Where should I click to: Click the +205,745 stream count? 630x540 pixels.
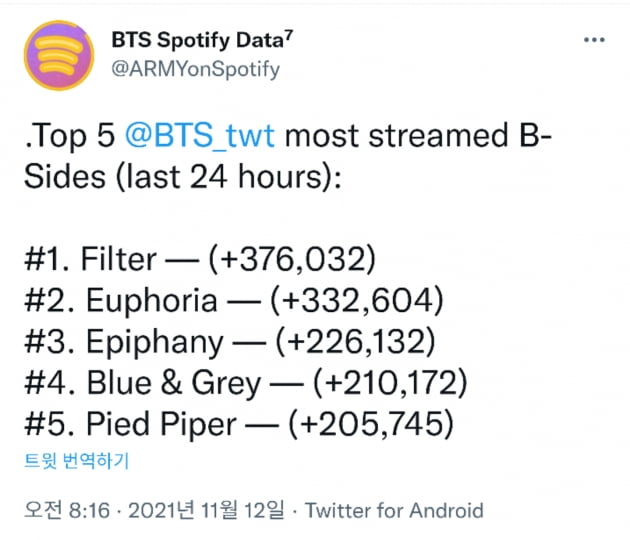pyautogui.click(x=371, y=424)
